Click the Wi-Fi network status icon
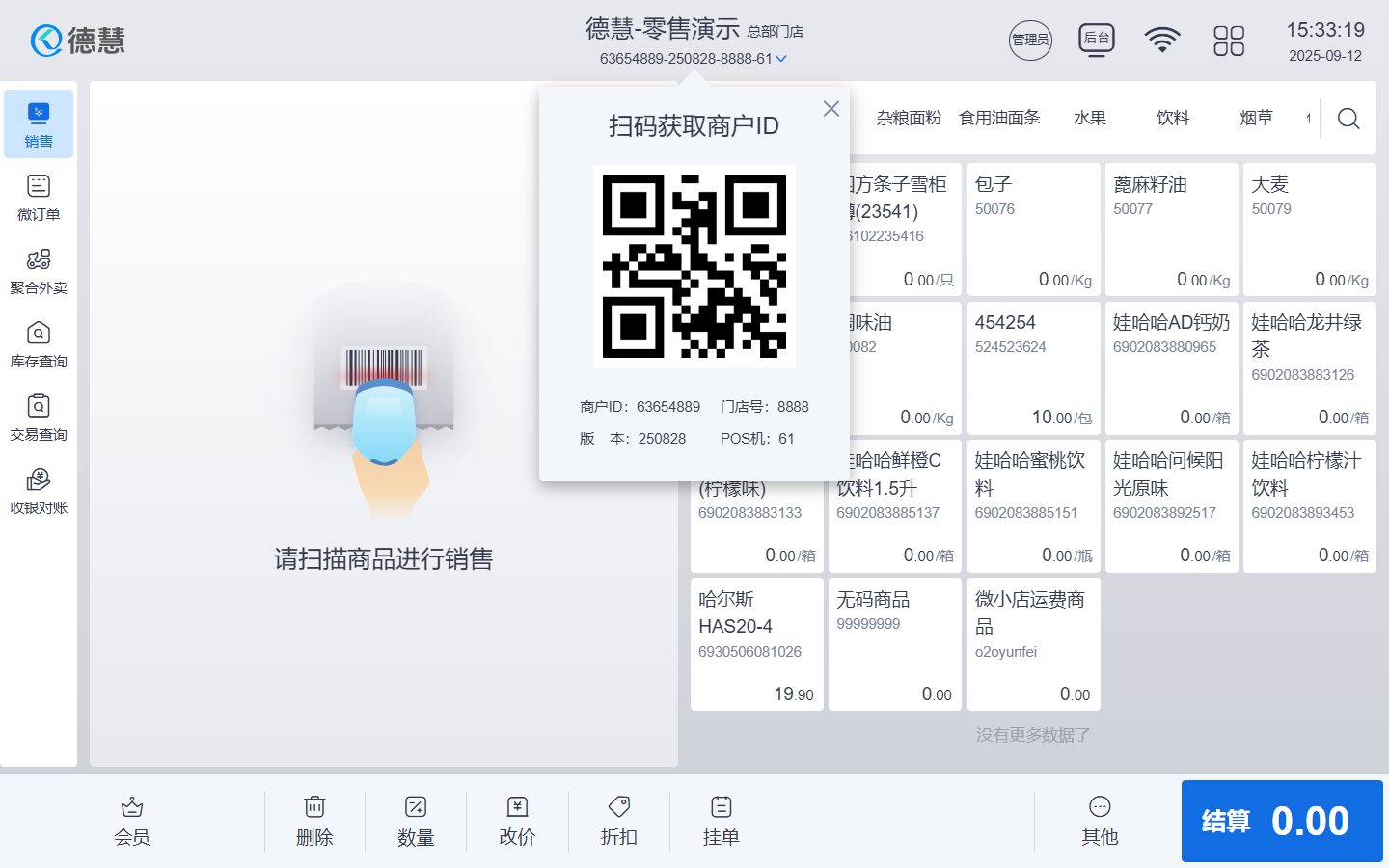 1162,40
